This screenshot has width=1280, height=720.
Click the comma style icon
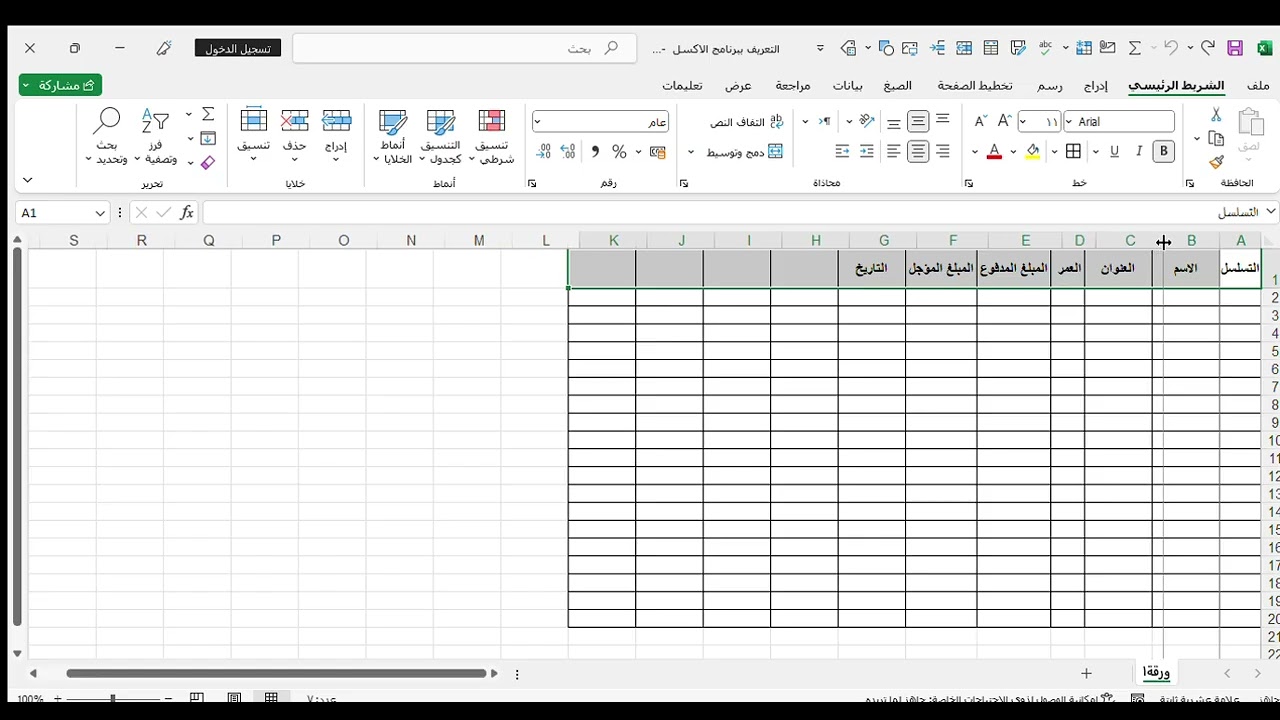click(x=595, y=152)
